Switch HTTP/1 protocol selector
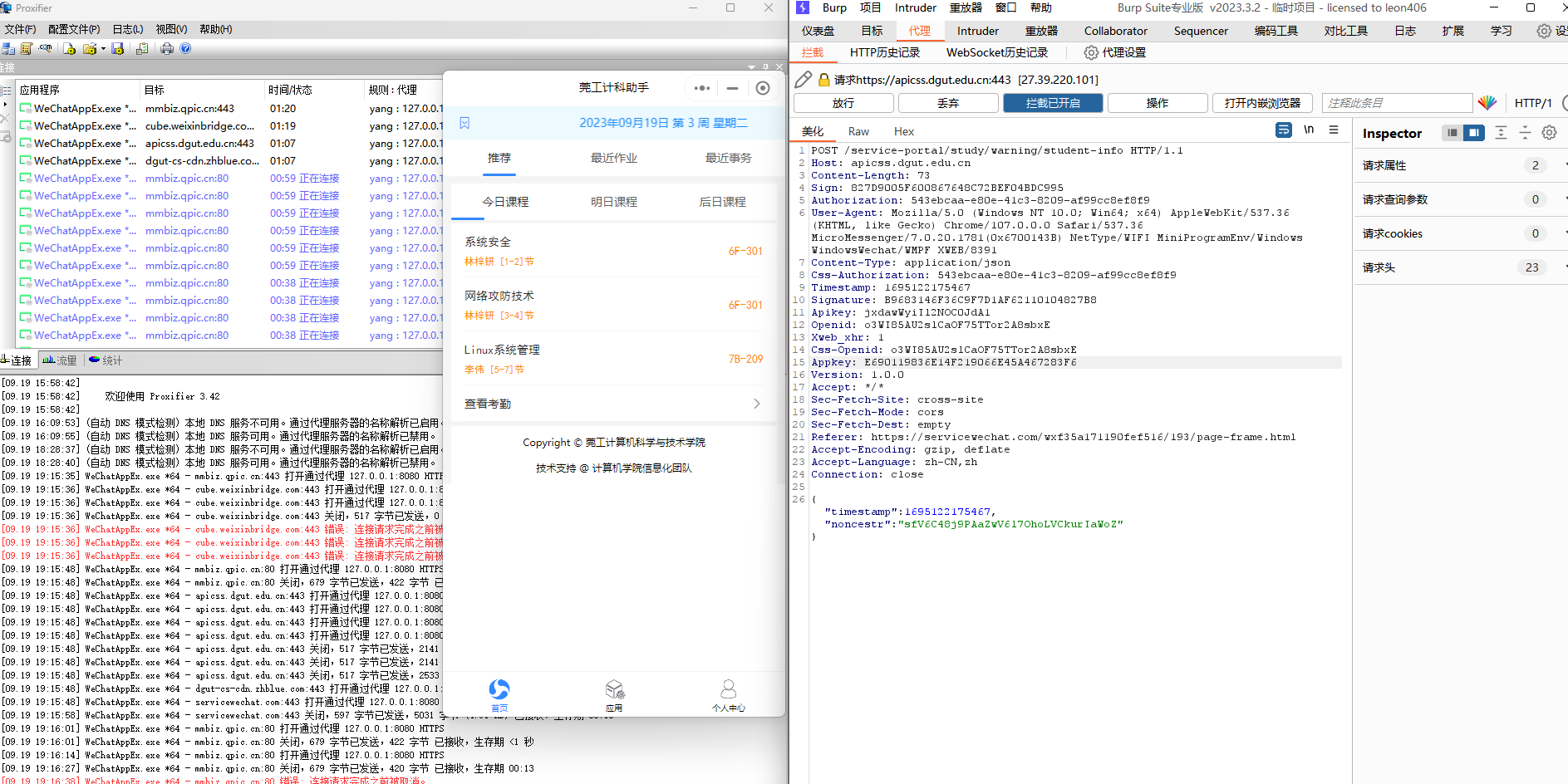This screenshot has width=1568, height=784. (x=1533, y=103)
